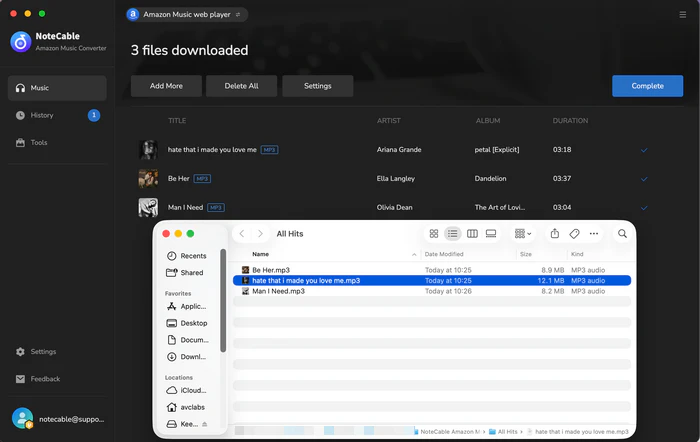Click the checkmark on Man I Need row

(644, 208)
